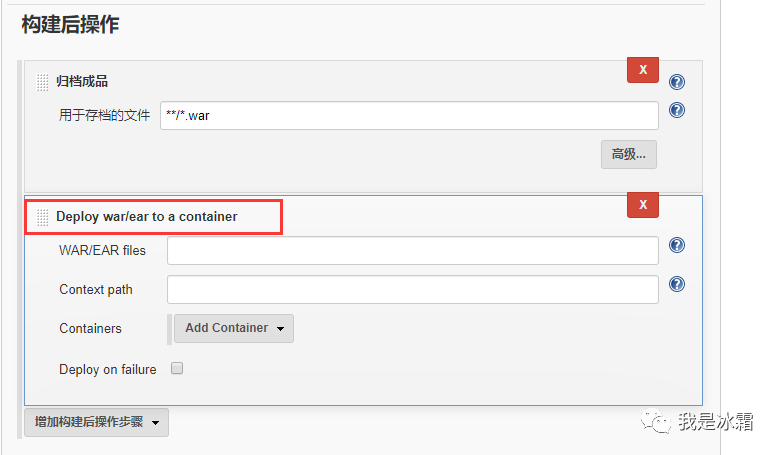Open help for the 归档成品 section
The image size is (778, 455).
click(677, 81)
